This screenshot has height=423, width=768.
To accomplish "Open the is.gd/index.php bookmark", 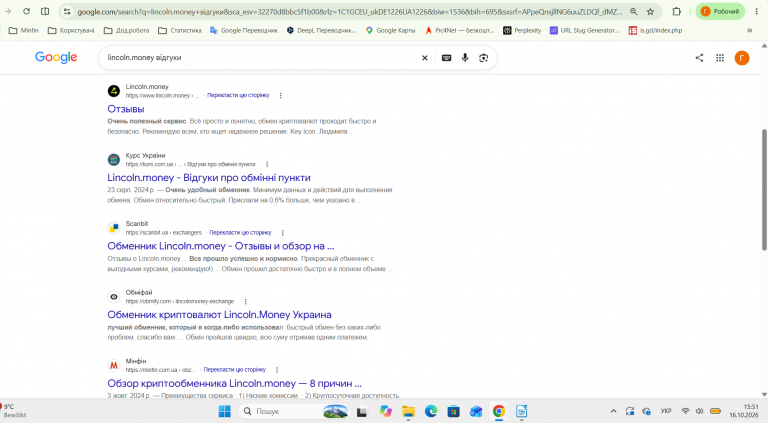I will (x=655, y=30).
